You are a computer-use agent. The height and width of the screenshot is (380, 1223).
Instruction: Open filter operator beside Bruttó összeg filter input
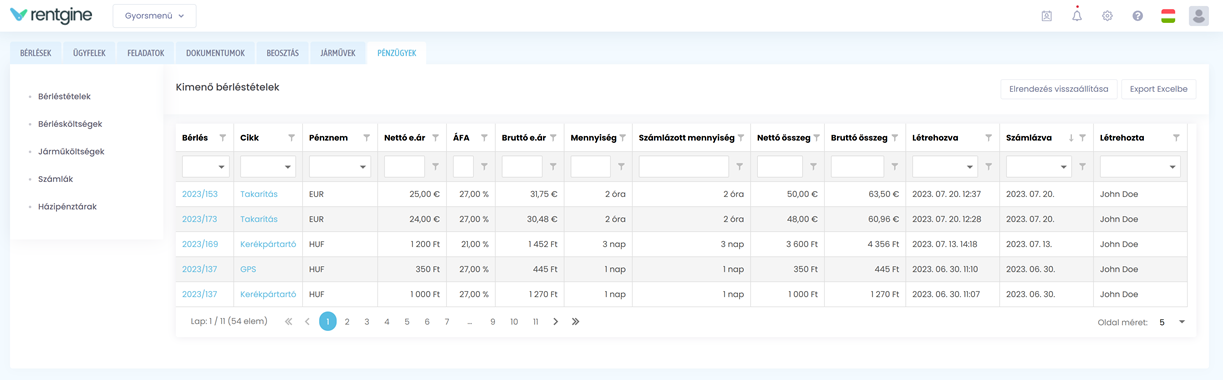pos(895,167)
